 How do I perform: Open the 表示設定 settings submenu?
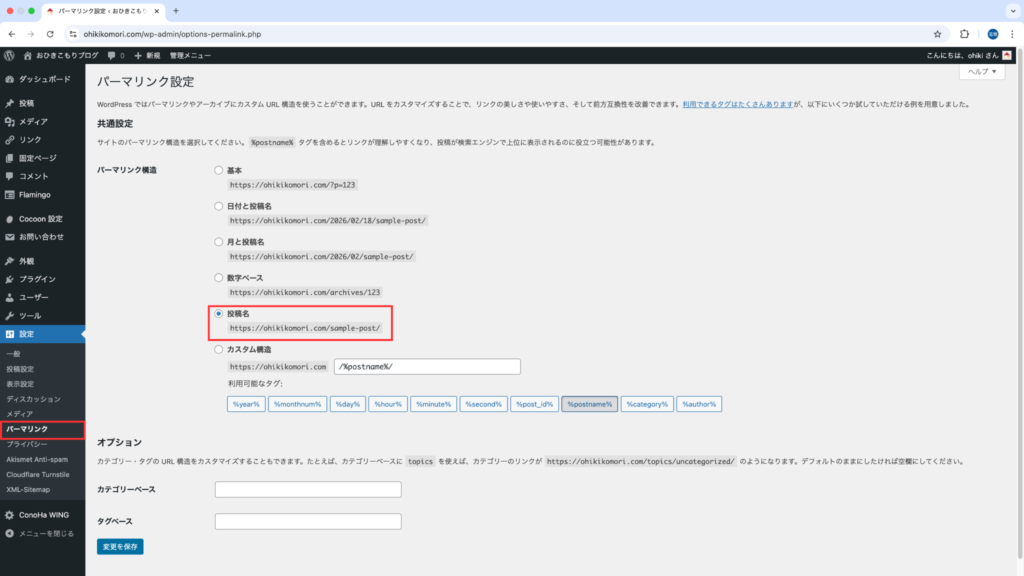pyautogui.click(x=20, y=384)
